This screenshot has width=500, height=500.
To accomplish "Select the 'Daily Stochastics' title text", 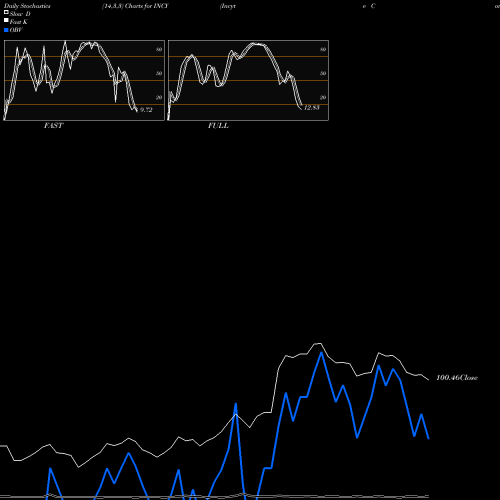I will click(27, 6).
